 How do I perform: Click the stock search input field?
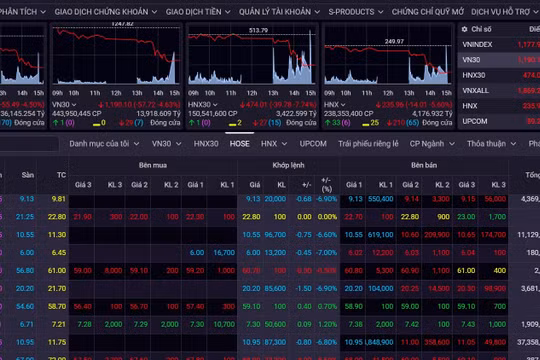tap(28, 144)
